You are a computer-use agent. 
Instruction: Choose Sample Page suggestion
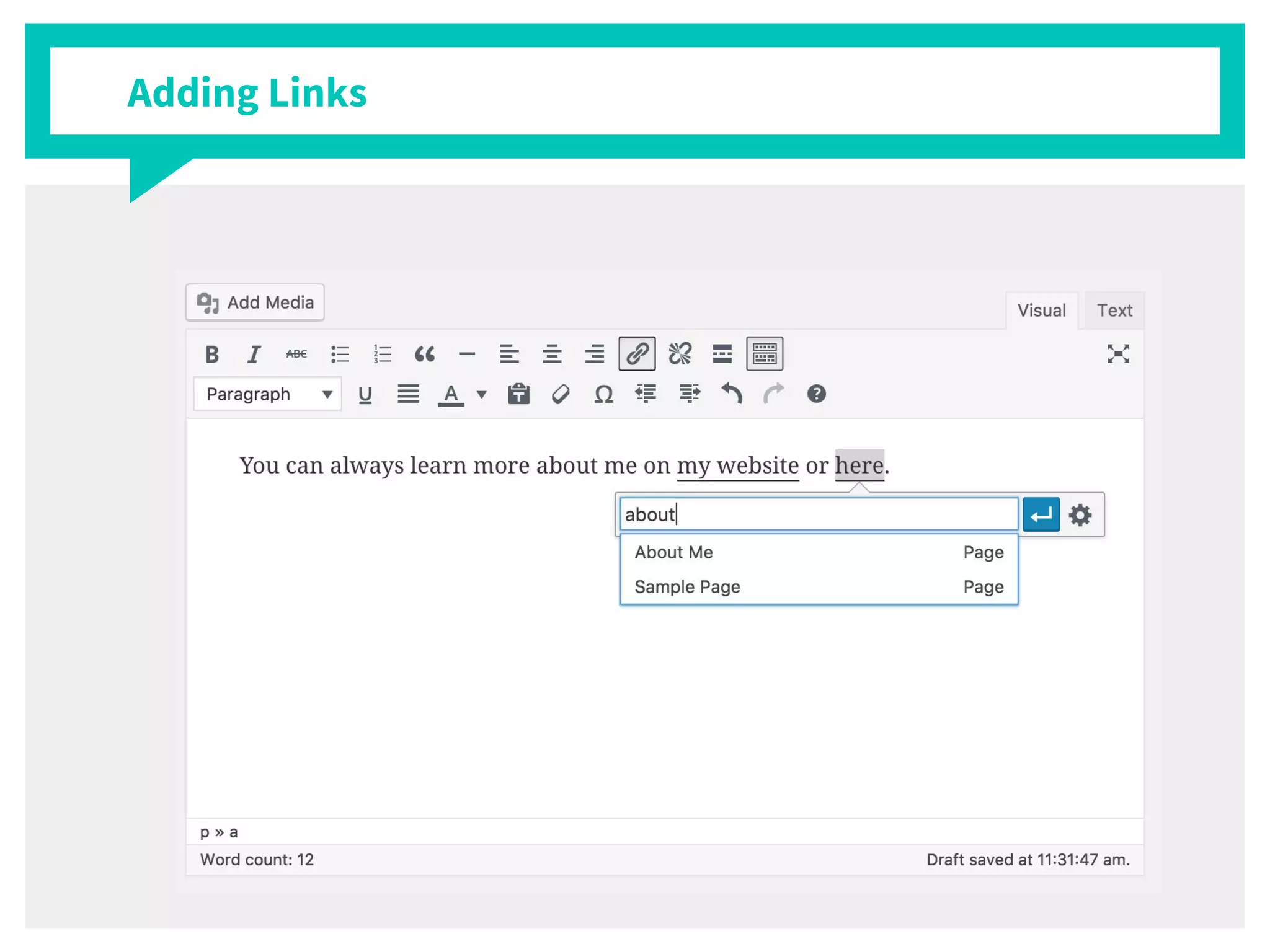coord(819,586)
